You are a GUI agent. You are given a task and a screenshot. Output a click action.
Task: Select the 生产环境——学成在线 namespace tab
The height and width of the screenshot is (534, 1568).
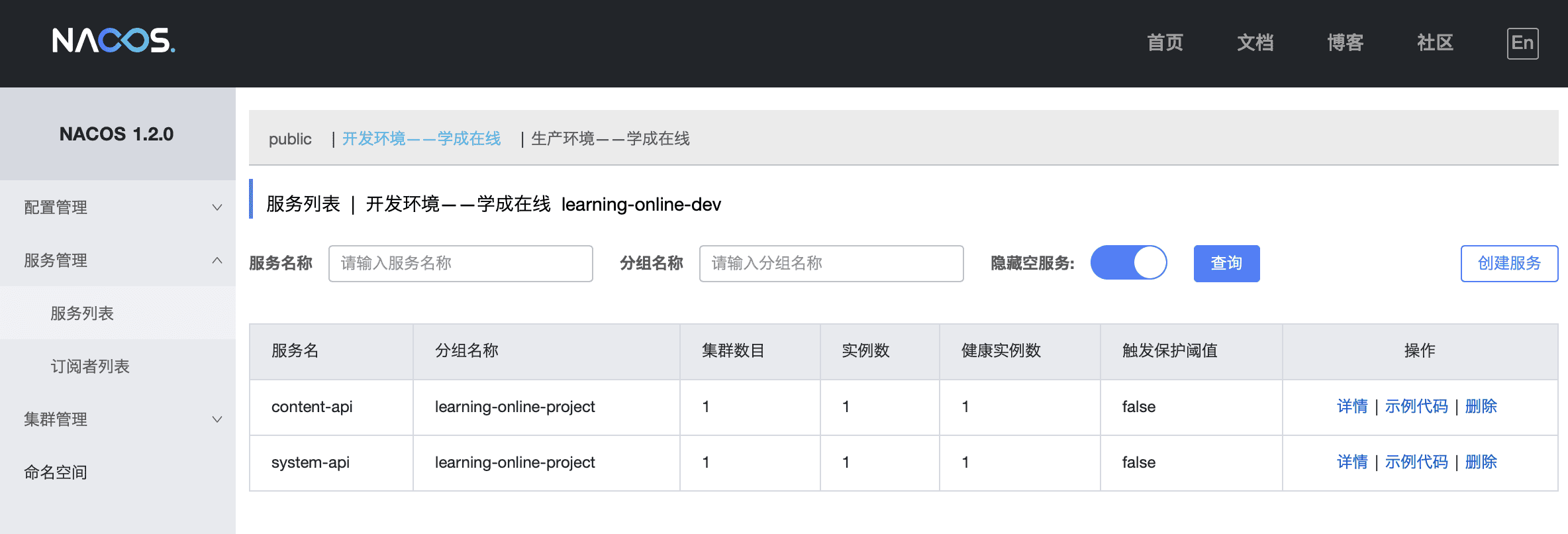click(x=611, y=138)
